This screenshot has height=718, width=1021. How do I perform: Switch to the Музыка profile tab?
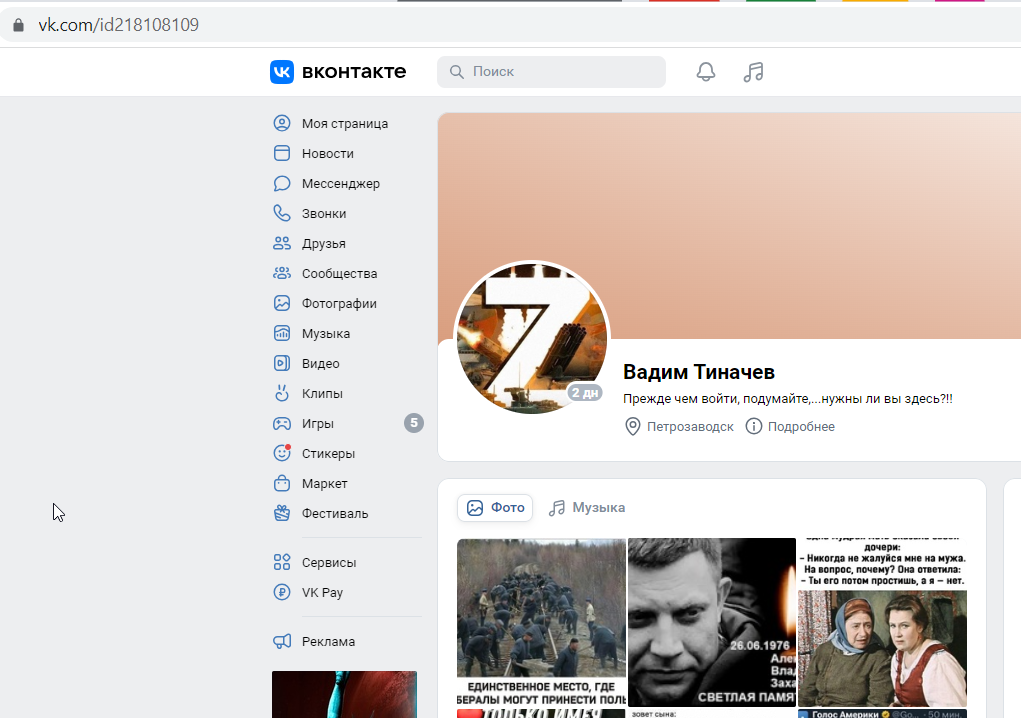(587, 508)
